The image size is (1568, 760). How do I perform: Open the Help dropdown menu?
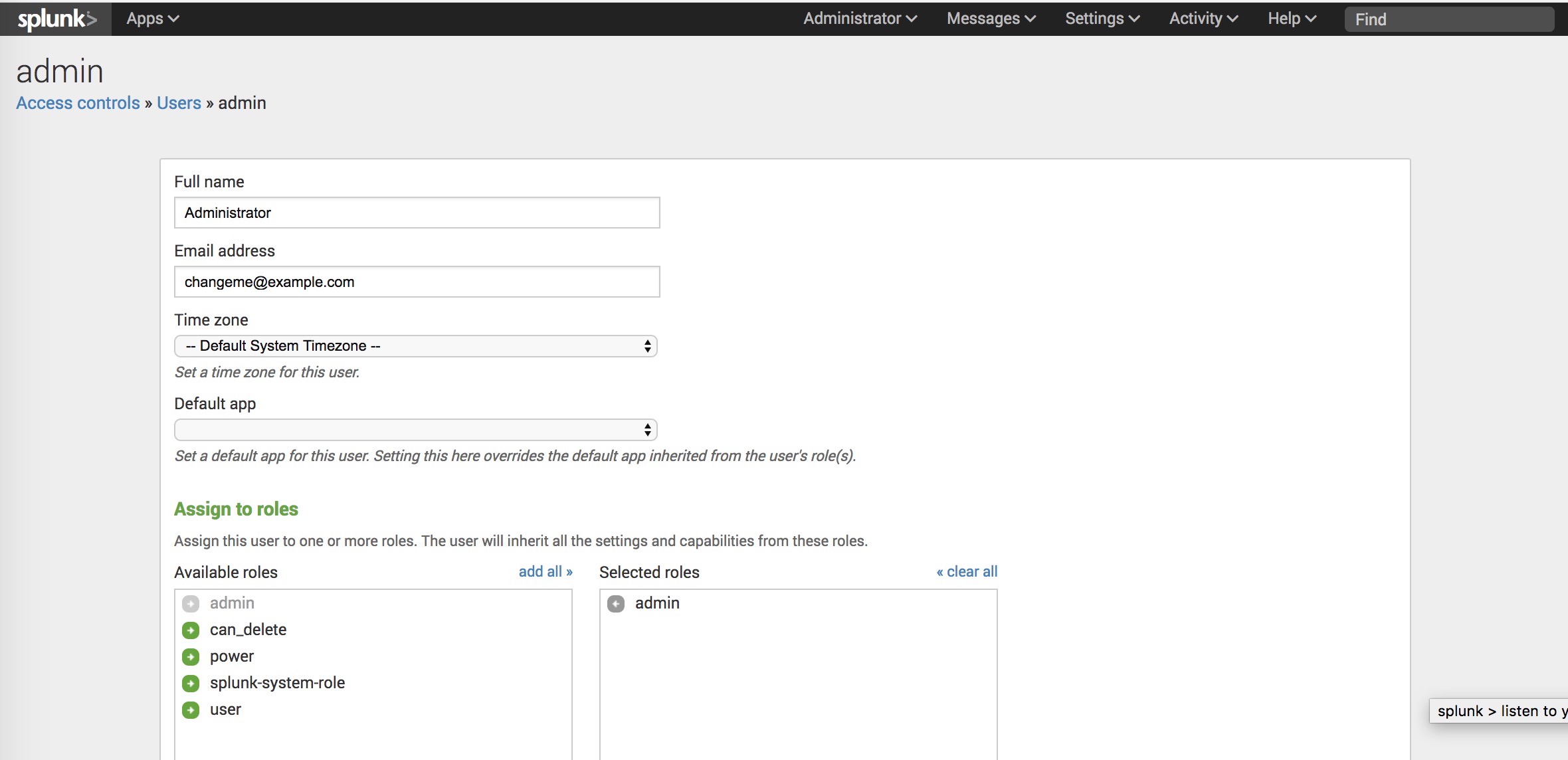[x=1290, y=18]
